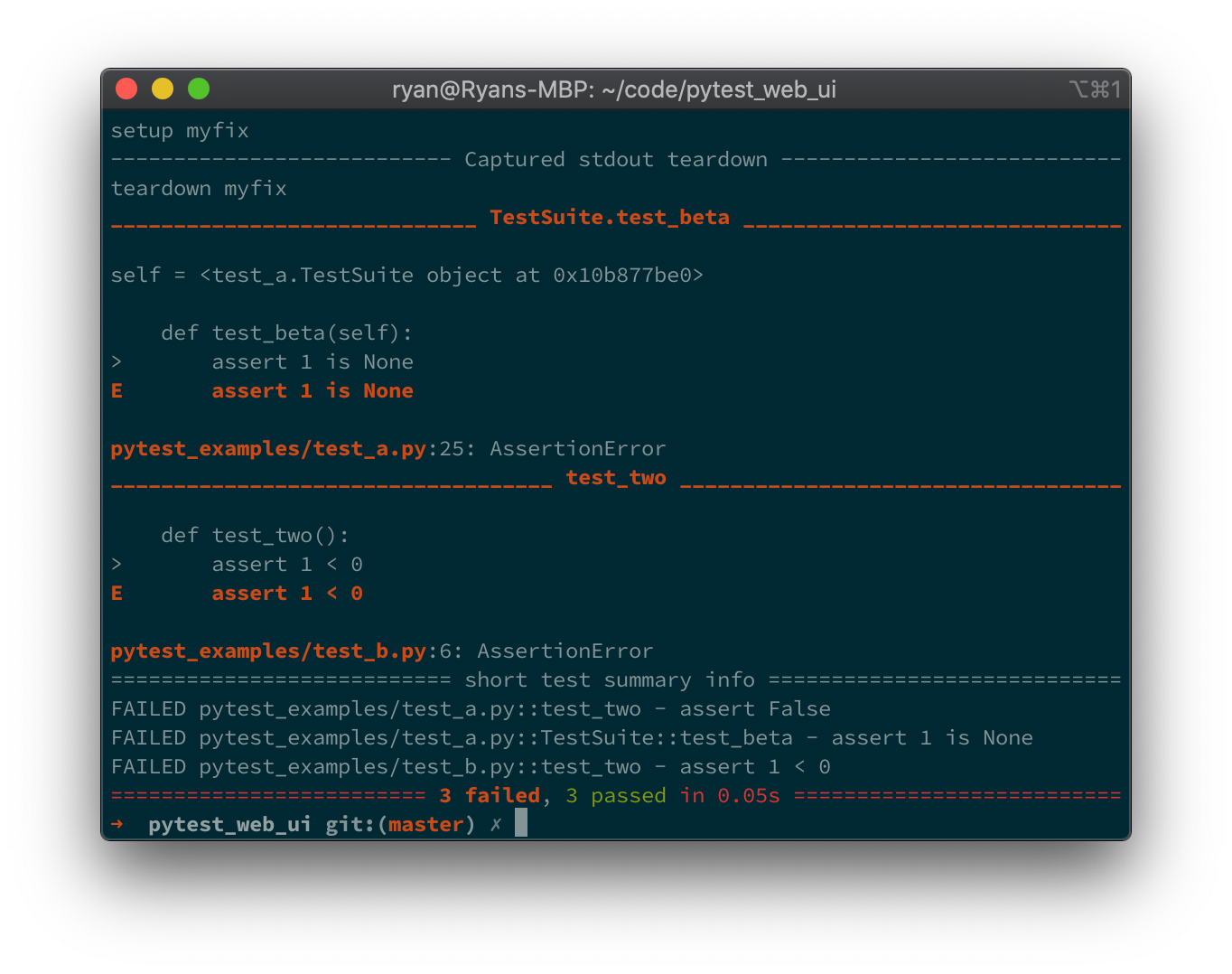Image resolution: width=1232 pixels, height=974 pixels.
Task: Select the test_two section header
Action: pyautogui.click(x=615, y=477)
